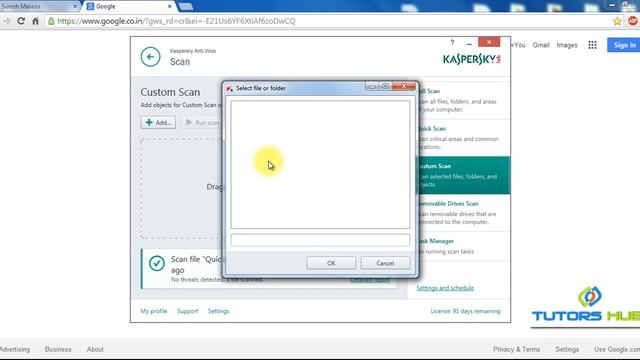Open the Business link in Google footer
The width and height of the screenshot is (640, 360).
click(58, 349)
